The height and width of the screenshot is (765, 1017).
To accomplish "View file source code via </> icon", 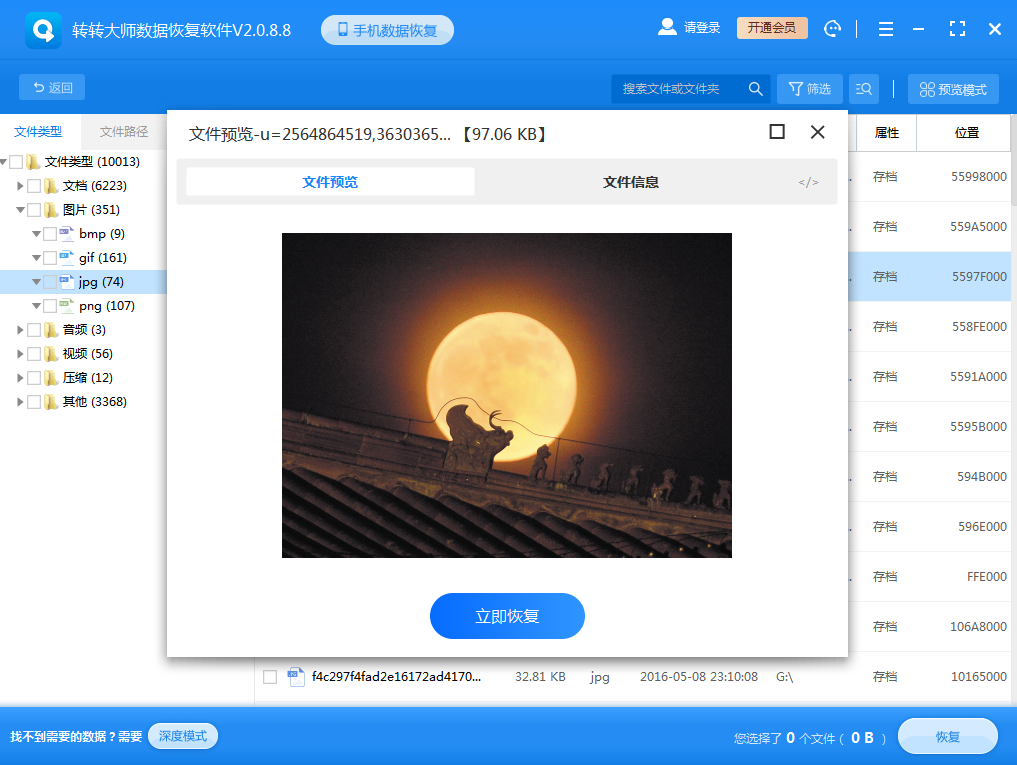I will (x=807, y=181).
